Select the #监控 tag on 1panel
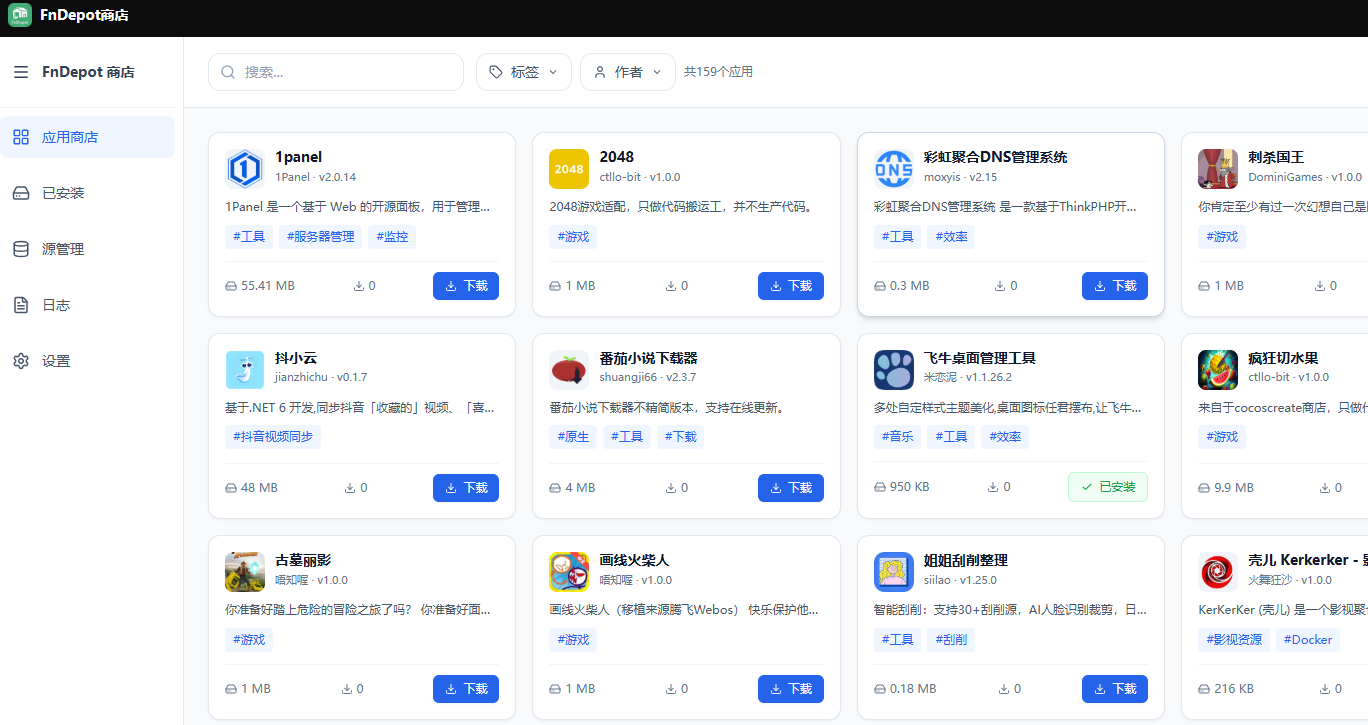This screenshot has height=725, width=1368. coord(392,237)
